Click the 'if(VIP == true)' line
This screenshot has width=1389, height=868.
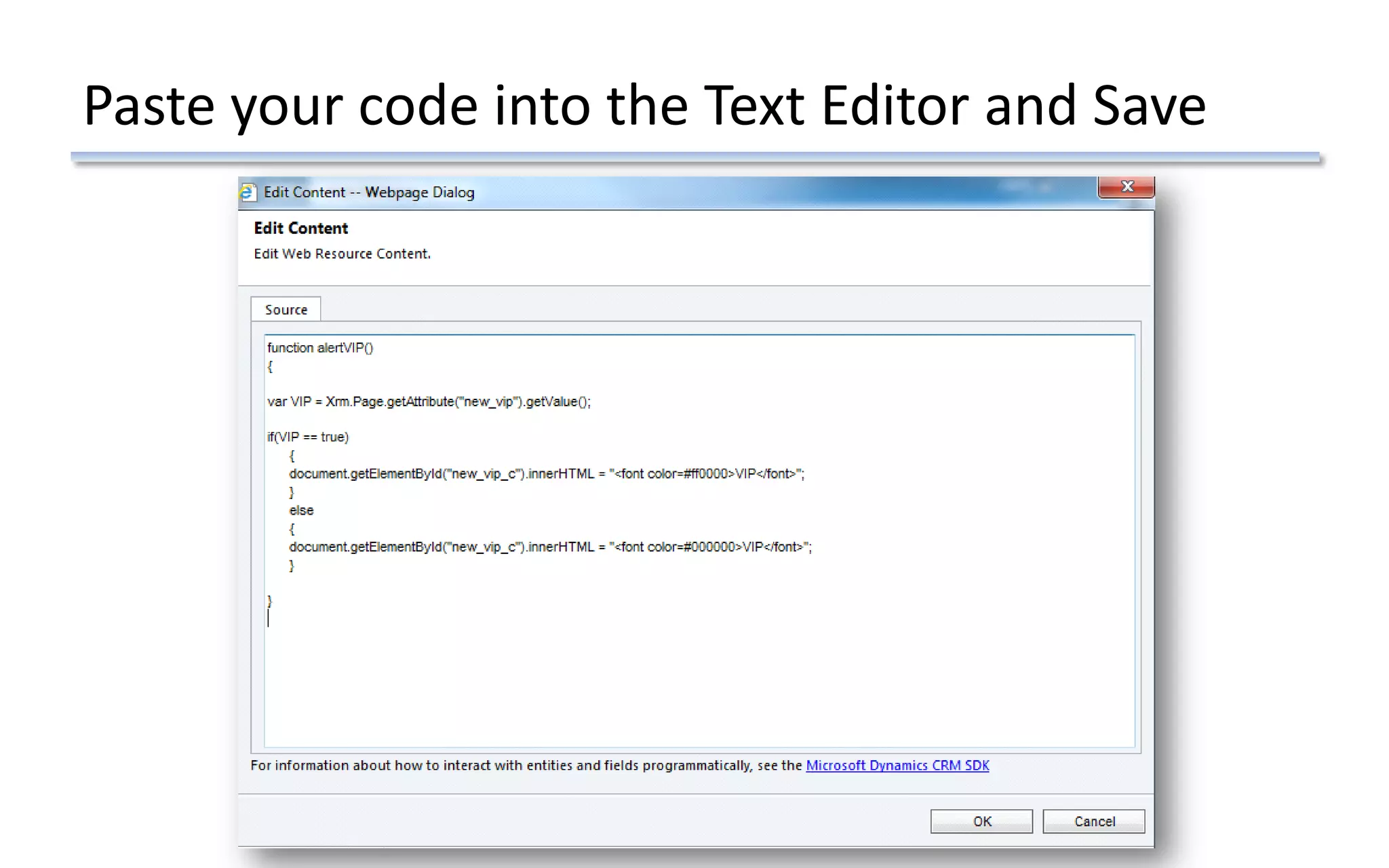[308, 437]
